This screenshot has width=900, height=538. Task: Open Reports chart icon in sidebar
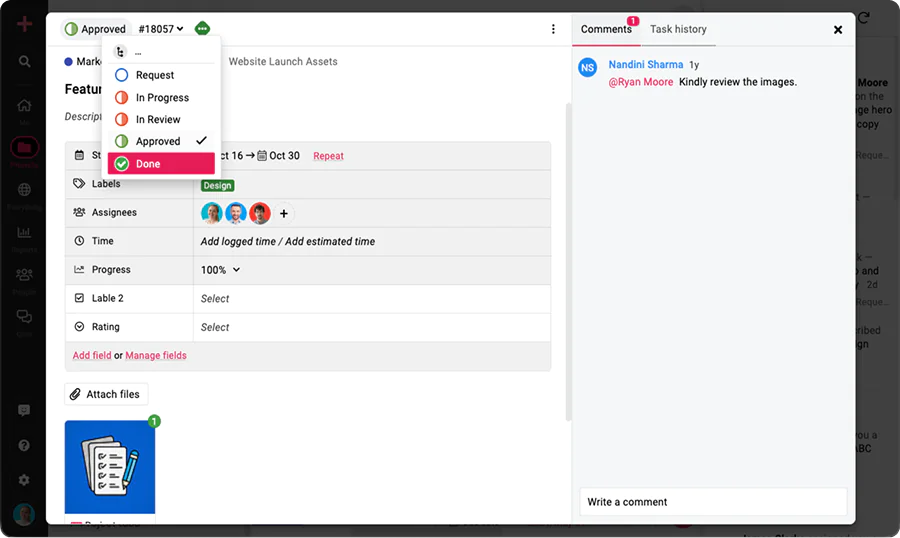click(24, 232)
